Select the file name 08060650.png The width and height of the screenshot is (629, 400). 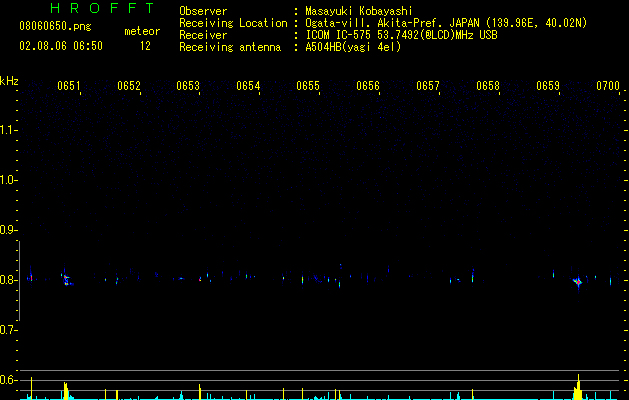[x=55, y=27]
